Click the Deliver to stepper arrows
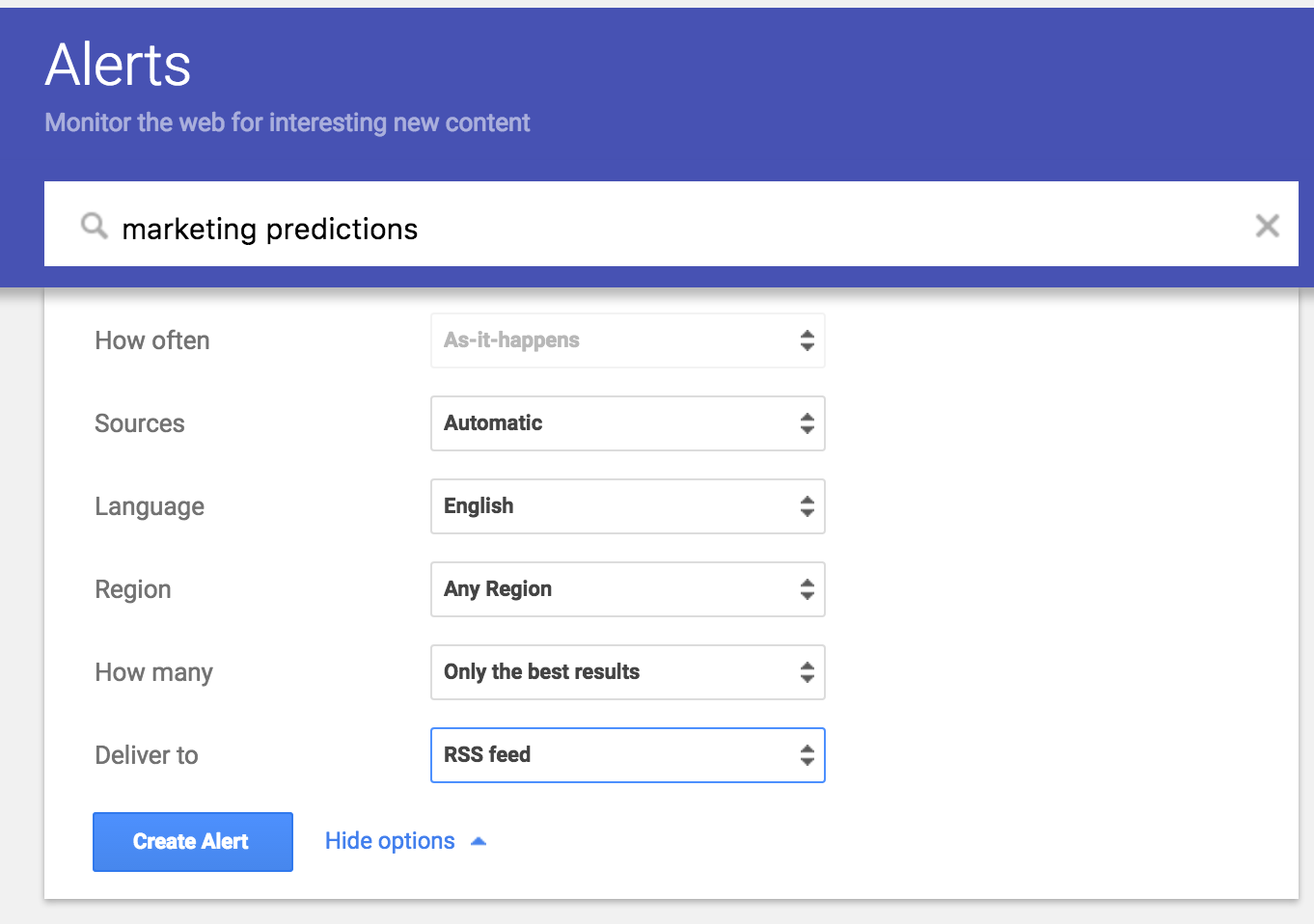The height and width of the screenshot is (924, 1314). (x=807, y=755)
